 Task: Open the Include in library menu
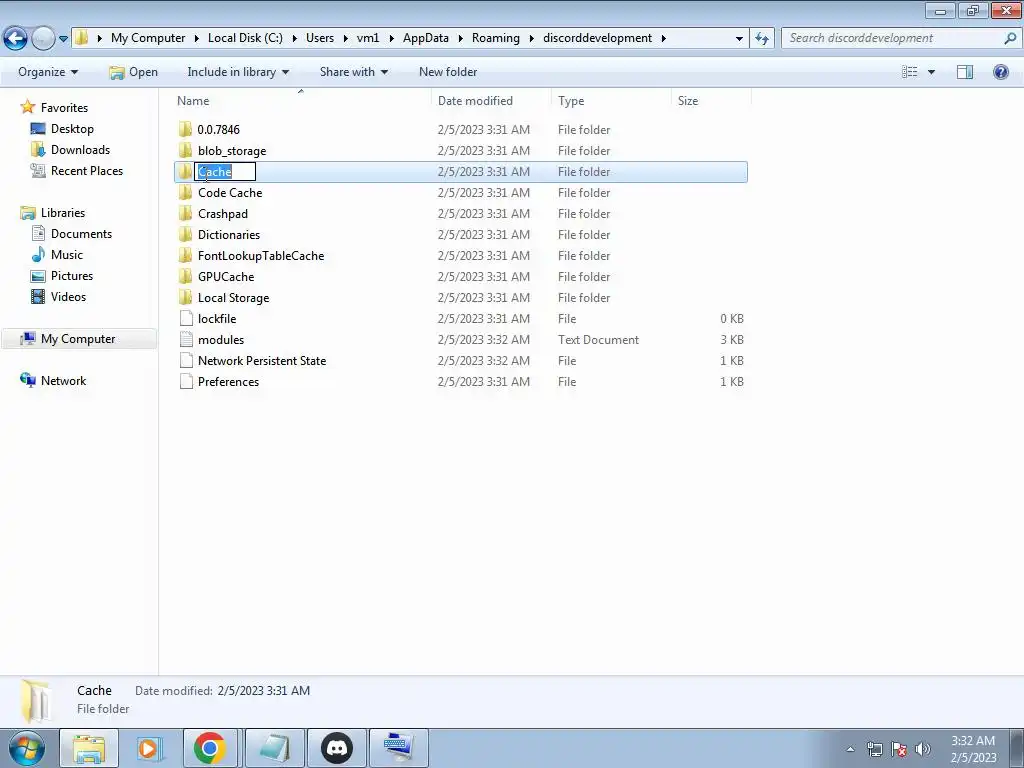[x=238, y=72]
